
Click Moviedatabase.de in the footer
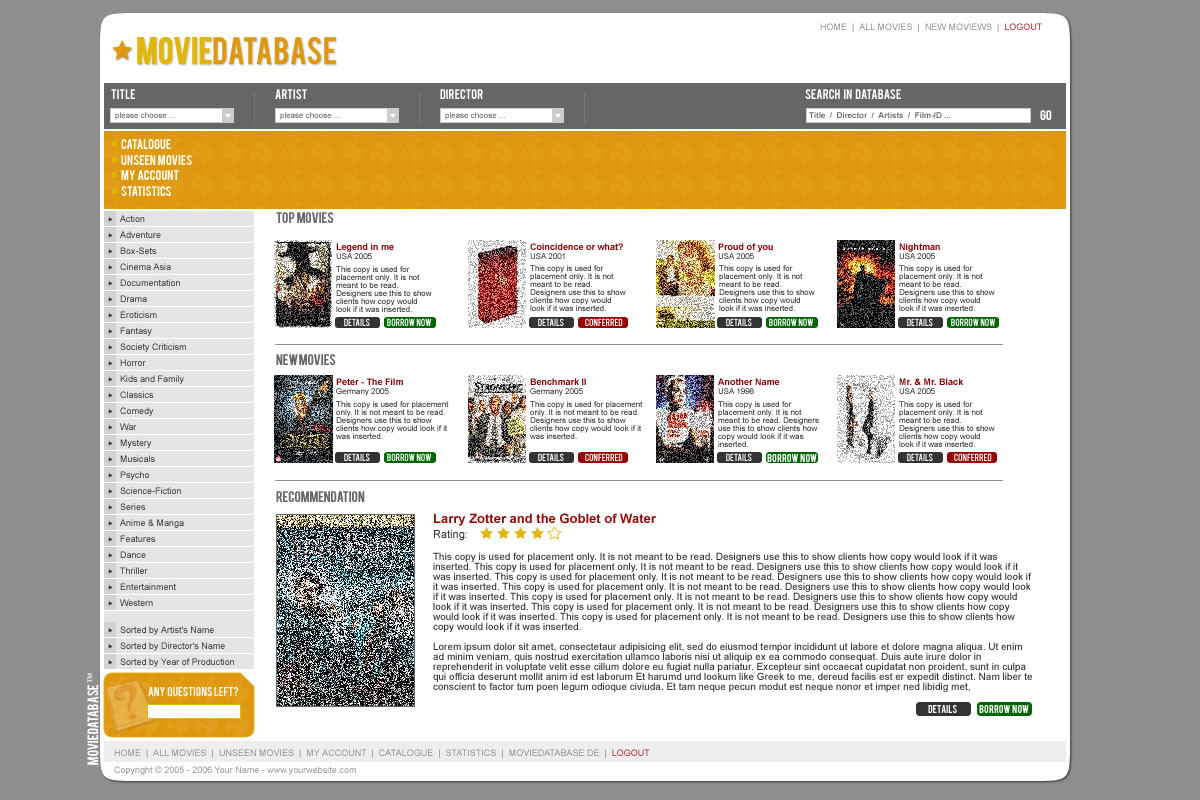[x=554, y=753]
